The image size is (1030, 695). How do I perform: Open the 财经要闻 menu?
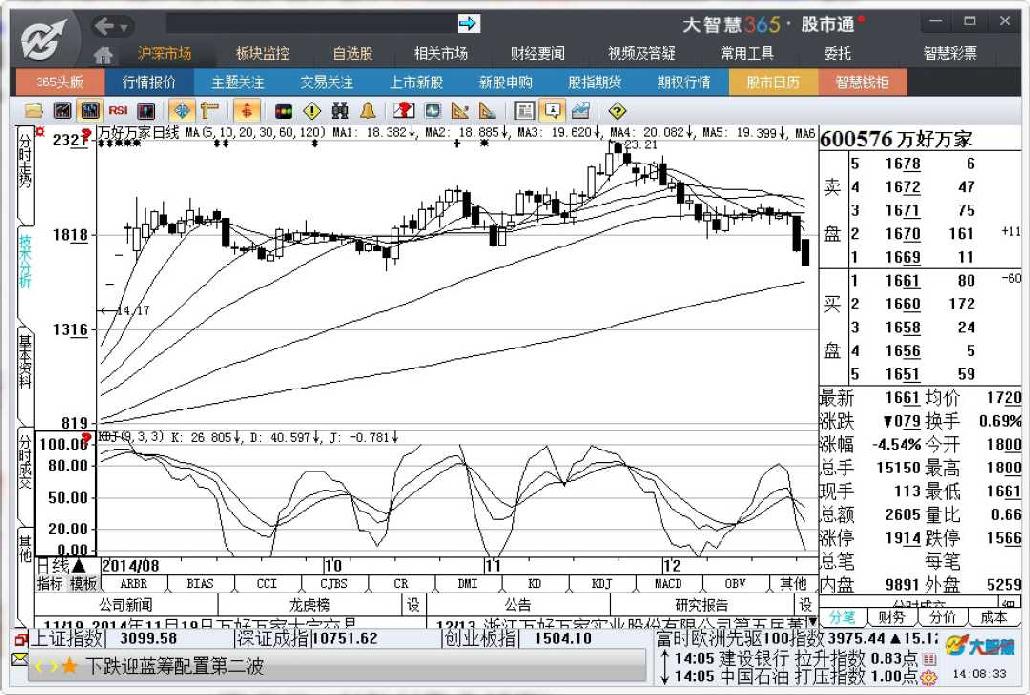(x=537, y=53)
